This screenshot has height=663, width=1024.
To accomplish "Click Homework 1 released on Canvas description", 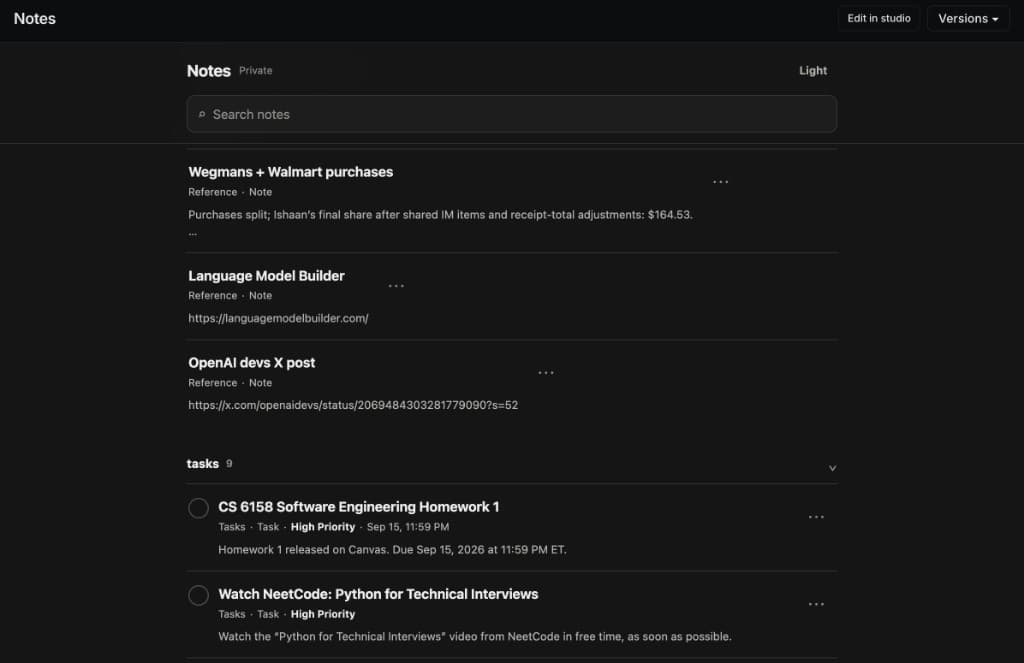I will pyautogui.click(x=392, y=550).
